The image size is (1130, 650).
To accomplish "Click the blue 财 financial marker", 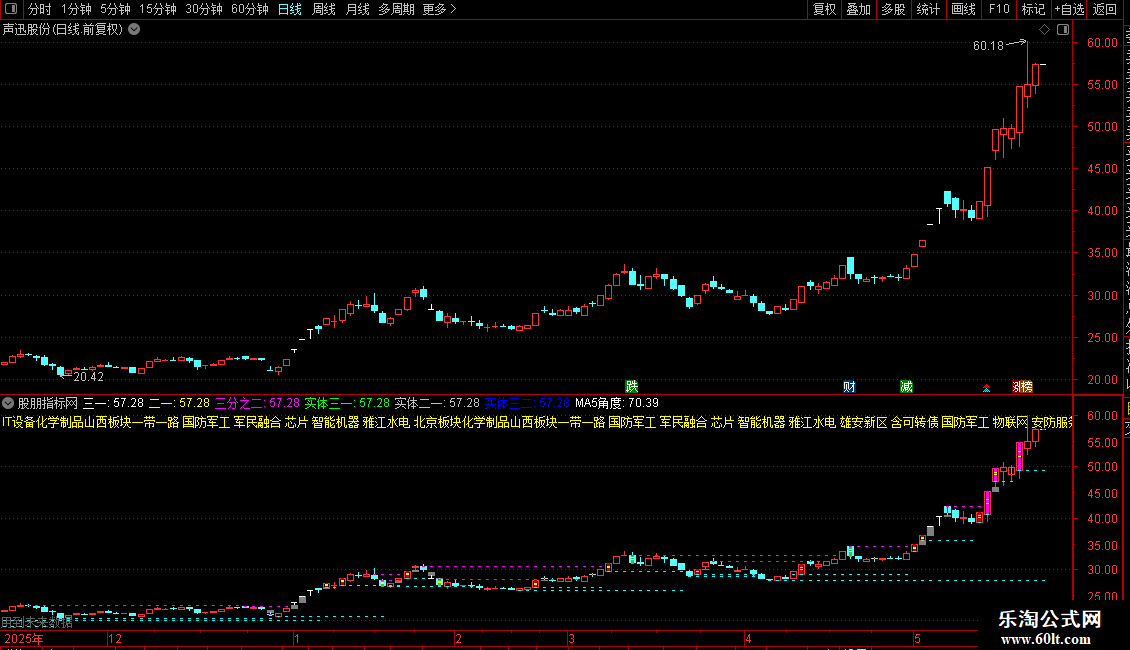I will point(849,387).
